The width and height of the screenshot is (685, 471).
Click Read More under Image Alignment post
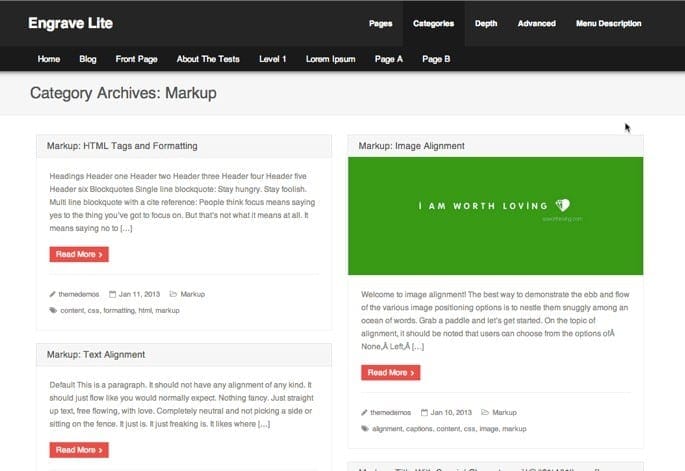[x=391, y=373]
